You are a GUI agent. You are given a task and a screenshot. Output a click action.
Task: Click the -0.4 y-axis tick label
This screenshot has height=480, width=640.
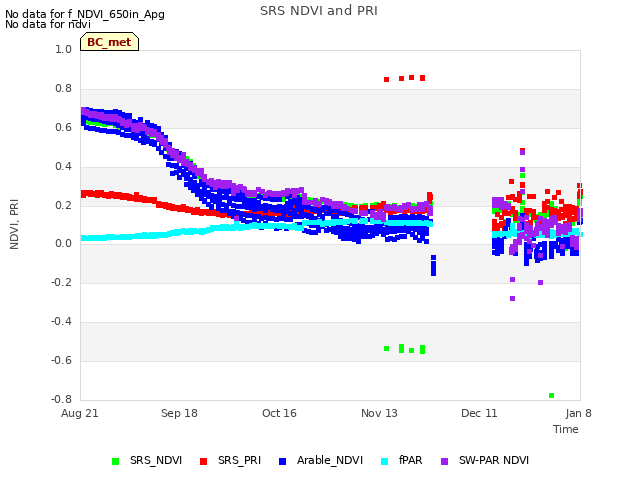[62, 322]
